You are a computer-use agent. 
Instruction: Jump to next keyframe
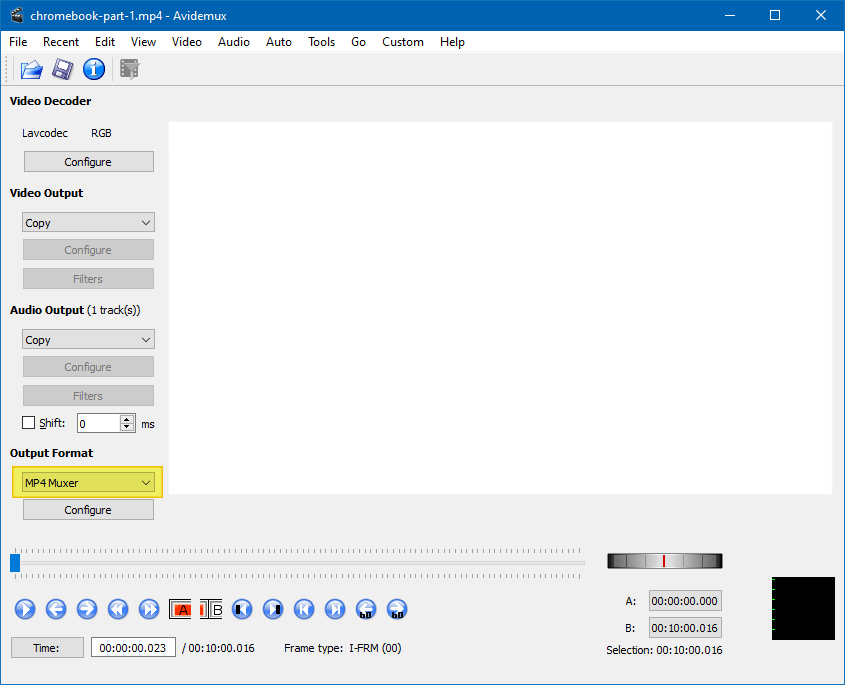point(149,610)
